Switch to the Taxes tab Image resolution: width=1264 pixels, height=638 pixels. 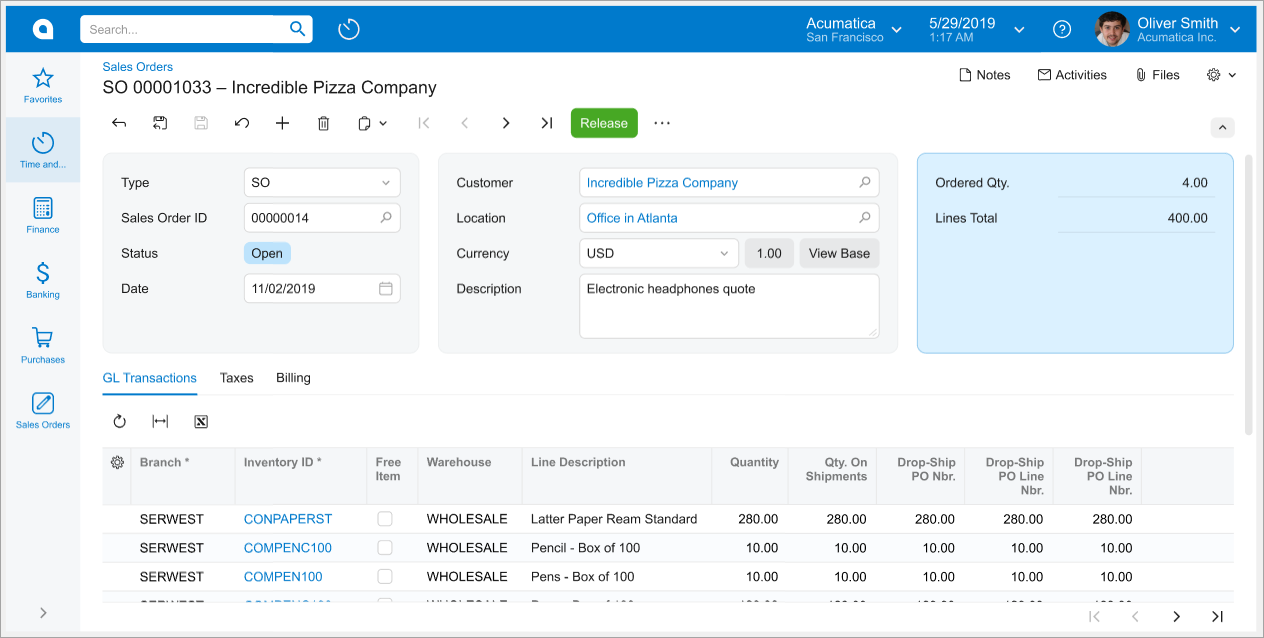(x=237, y=378)
